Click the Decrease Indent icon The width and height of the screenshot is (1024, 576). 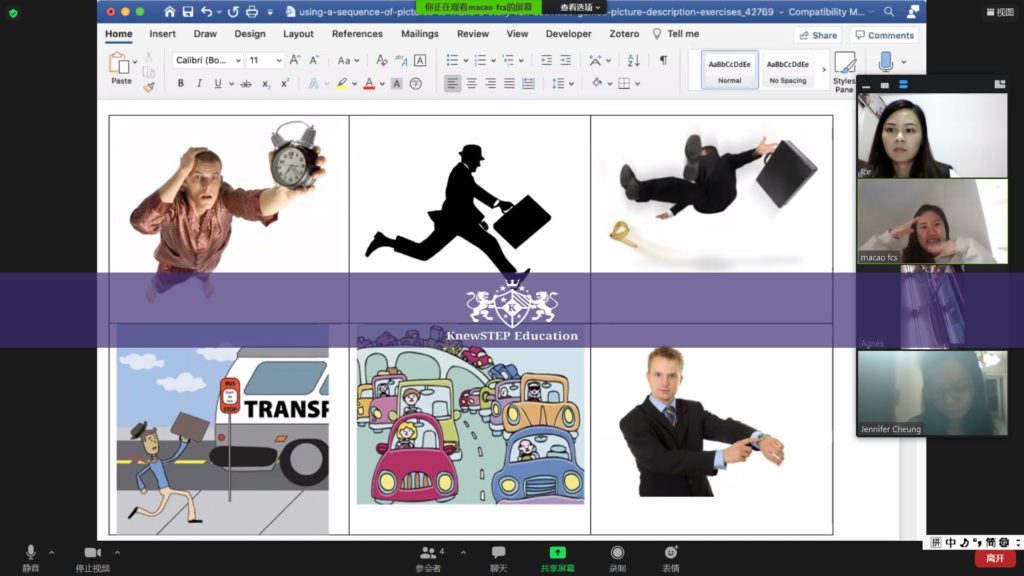[x=547, y=60]
